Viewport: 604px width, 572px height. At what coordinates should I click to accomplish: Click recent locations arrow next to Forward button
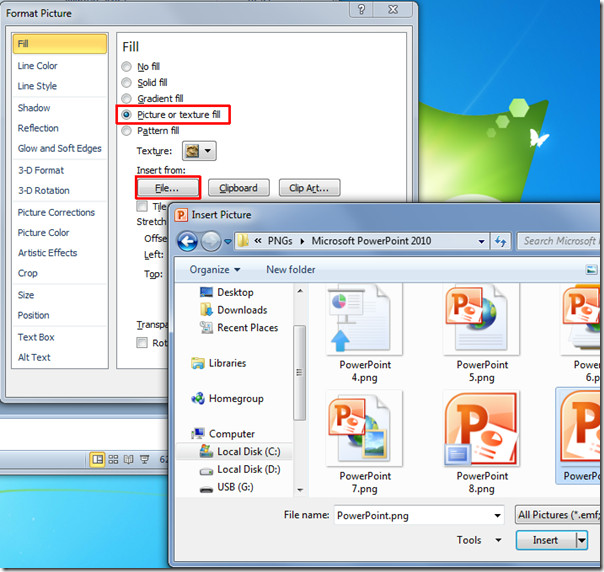pyautogui.click(x=228, y=242)
